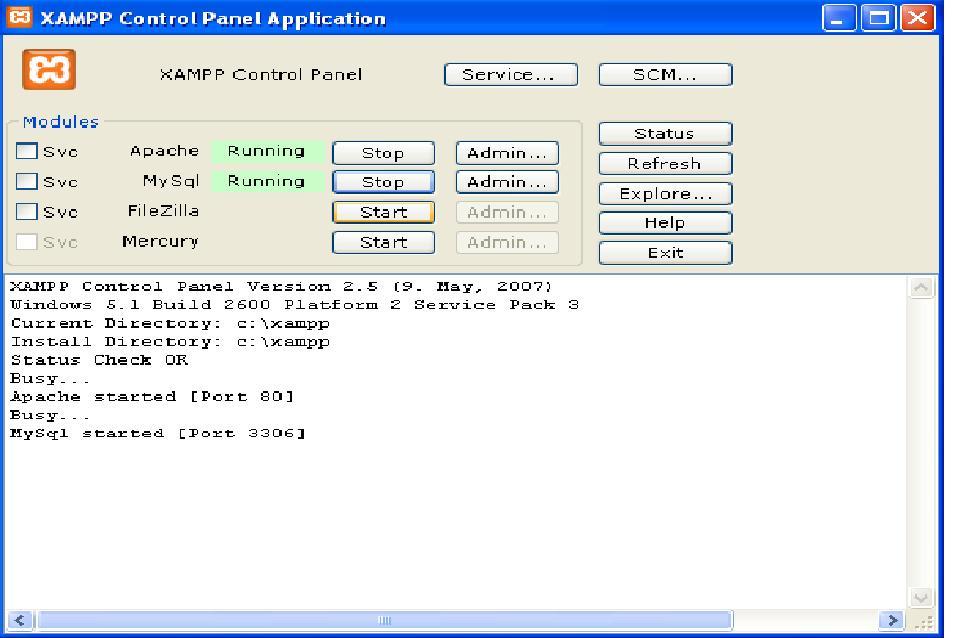Click the Modules group label
Screen dimensions: 962x638
point(61,122)
